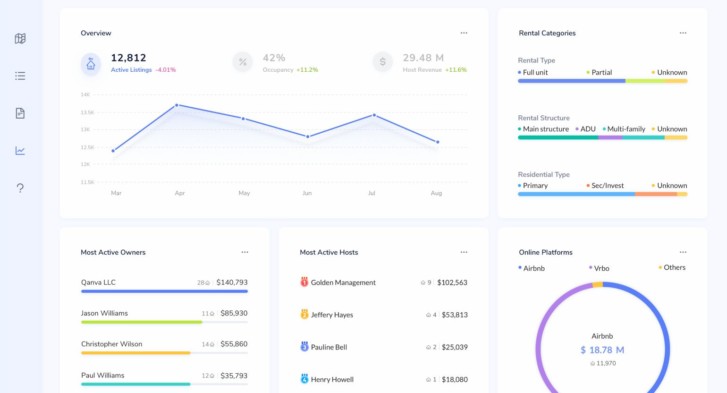
Task: Select the May data point on chart
Action: click(243, 119)
